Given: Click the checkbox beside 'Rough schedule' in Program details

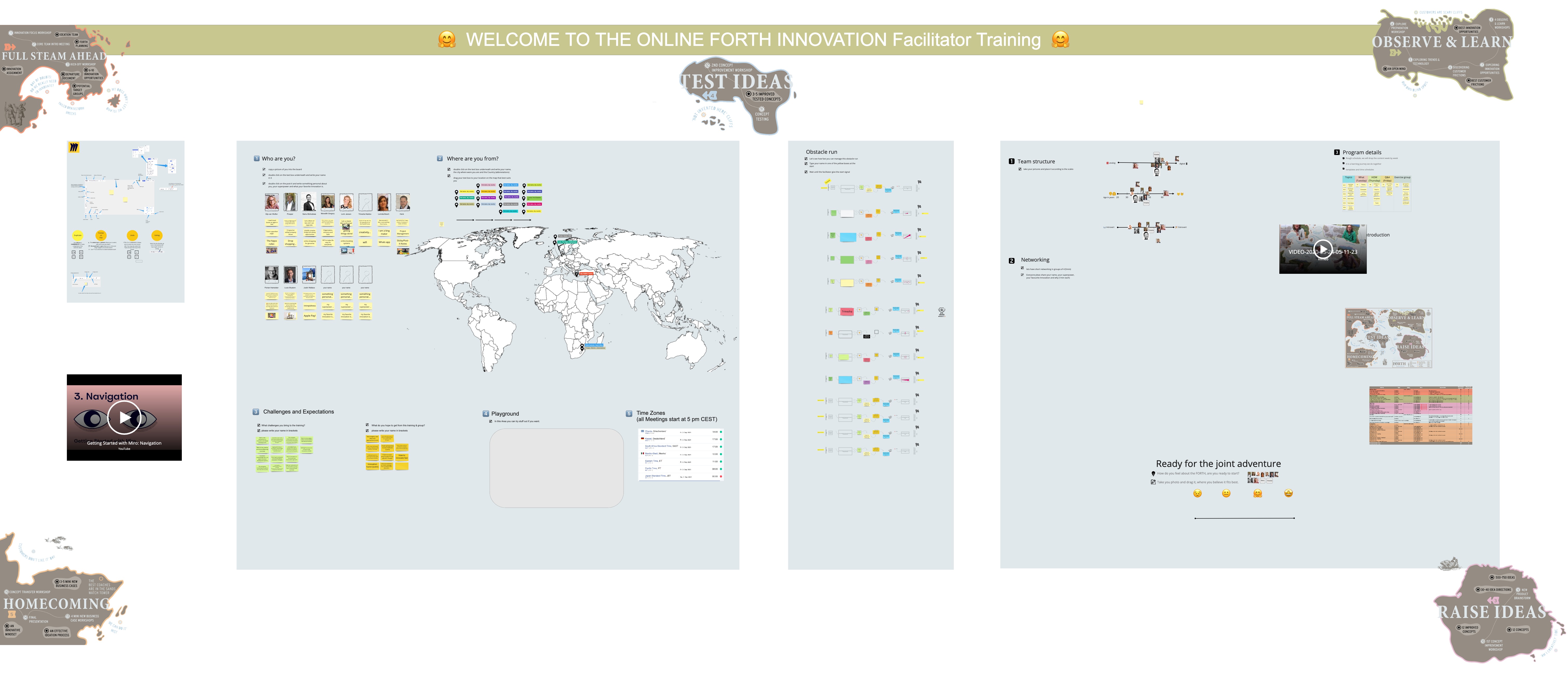Looking at the screenshot, I should pos(1343,158).
